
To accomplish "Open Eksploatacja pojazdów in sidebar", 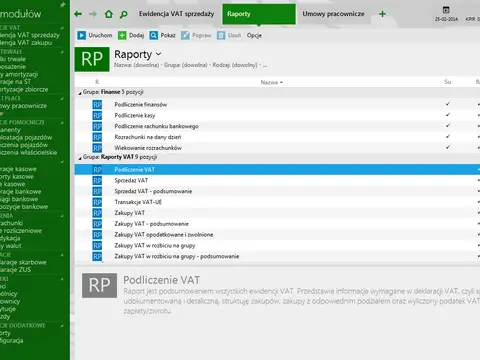I will point(26,137).
